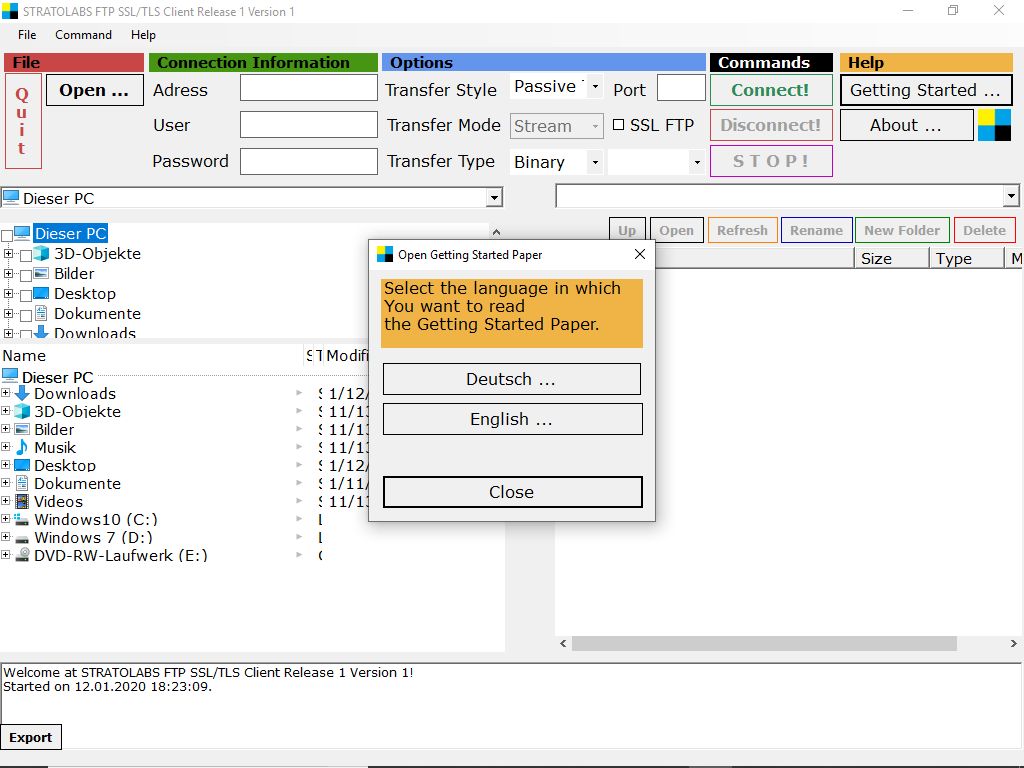
Task: Click the Bilder picture icon in checkbox tree
Action: point(41,274)
